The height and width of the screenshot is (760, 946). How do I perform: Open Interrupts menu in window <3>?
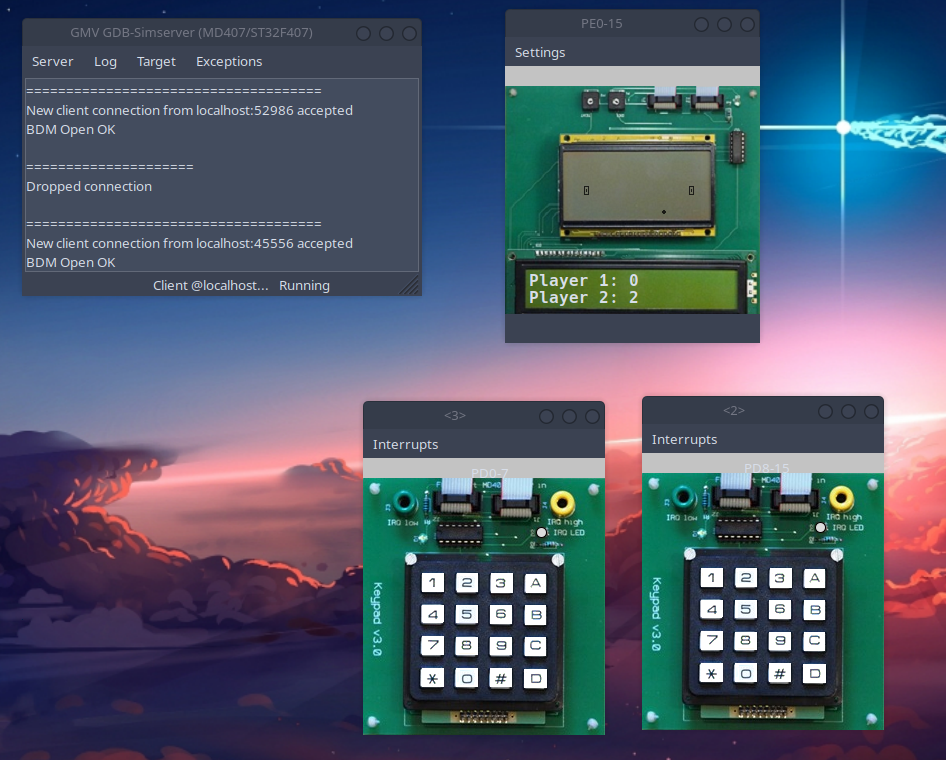tap(405, 445)
